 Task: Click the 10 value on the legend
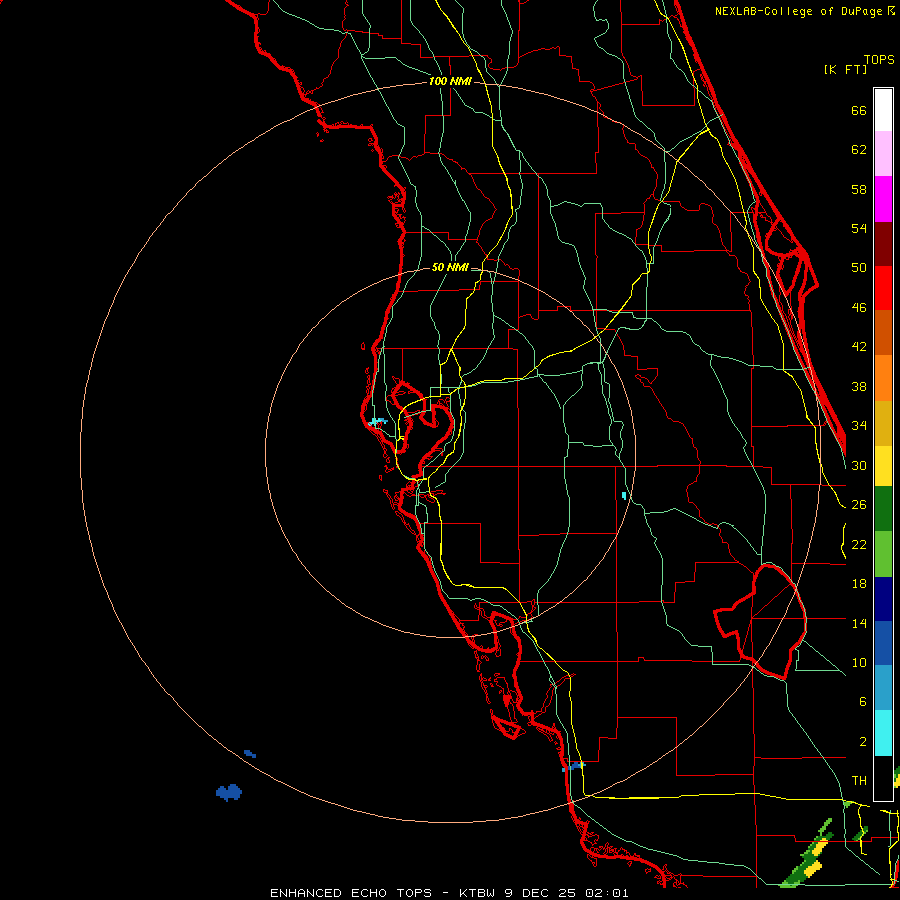click(x=859, y=662)
